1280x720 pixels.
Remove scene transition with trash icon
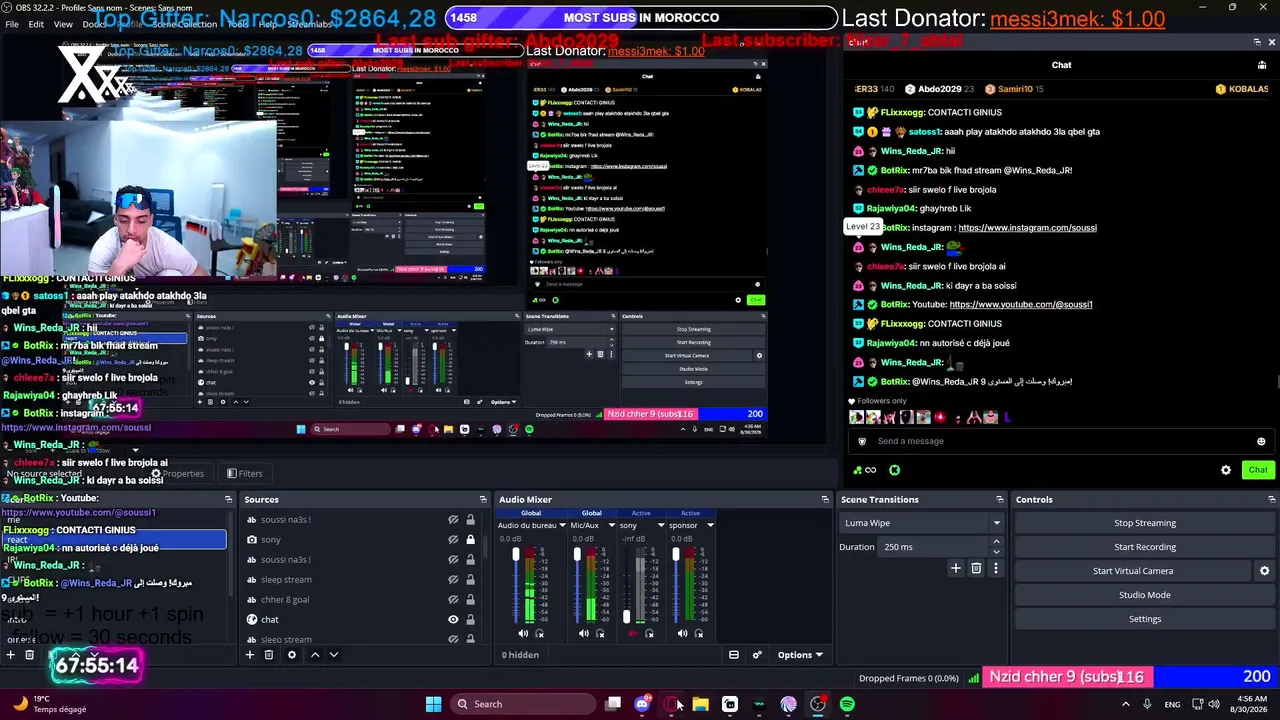coord(976,568)
